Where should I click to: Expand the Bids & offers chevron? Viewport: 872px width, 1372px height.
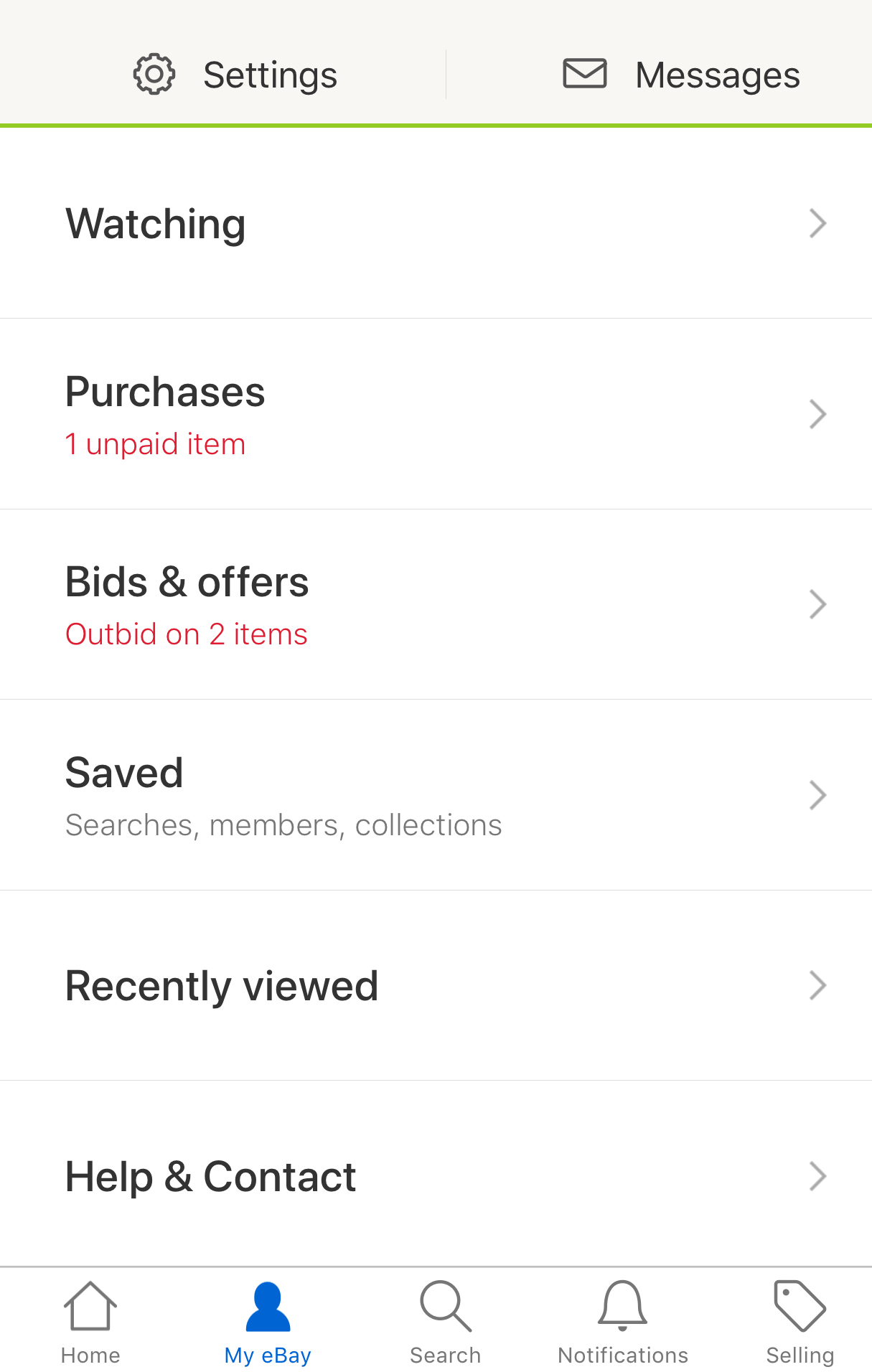coord(817,604)
